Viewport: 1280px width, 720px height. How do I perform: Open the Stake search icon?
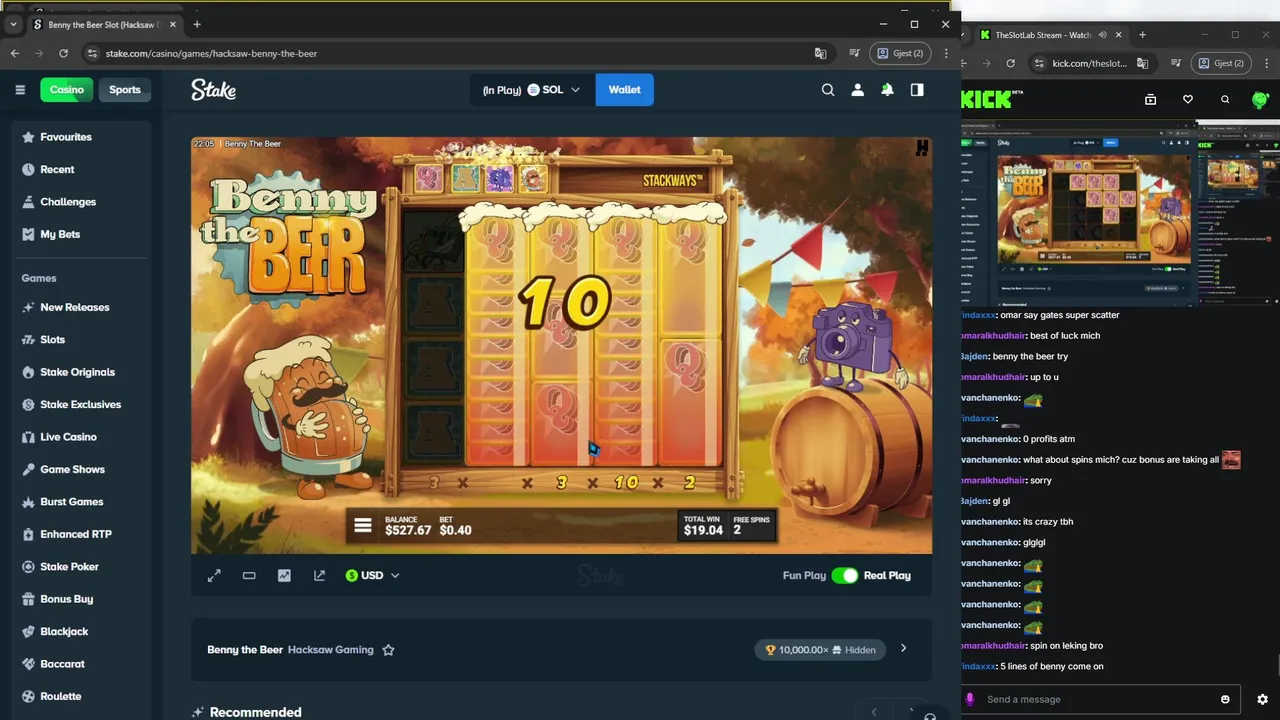828,90
